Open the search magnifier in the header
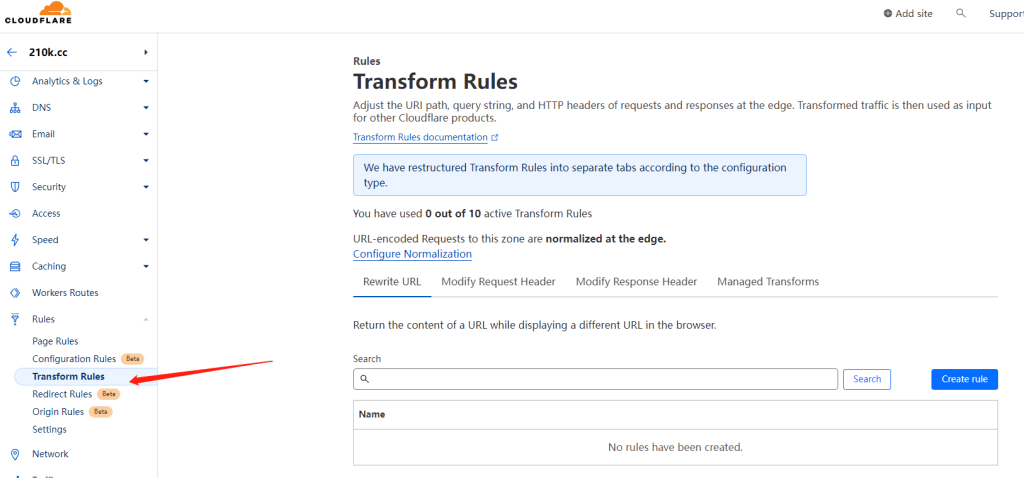 [961, 13]
